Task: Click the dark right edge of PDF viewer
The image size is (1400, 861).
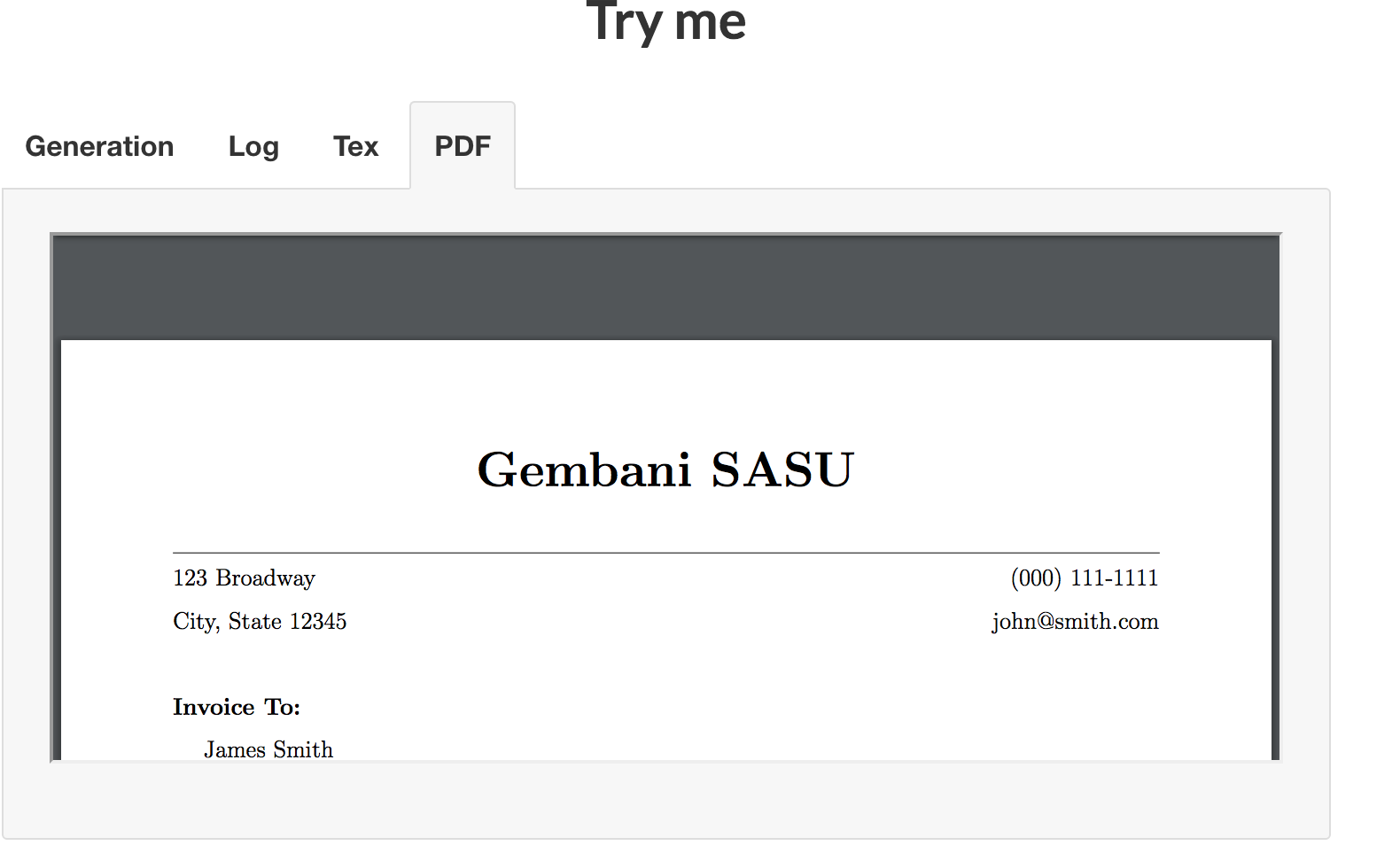Action: [1276, 549]
